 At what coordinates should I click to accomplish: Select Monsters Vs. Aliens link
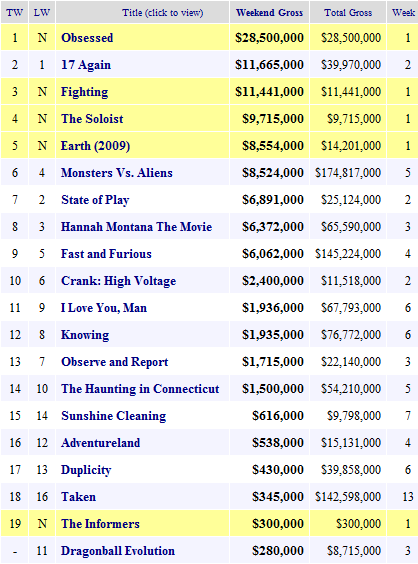[x=117, y=173]
